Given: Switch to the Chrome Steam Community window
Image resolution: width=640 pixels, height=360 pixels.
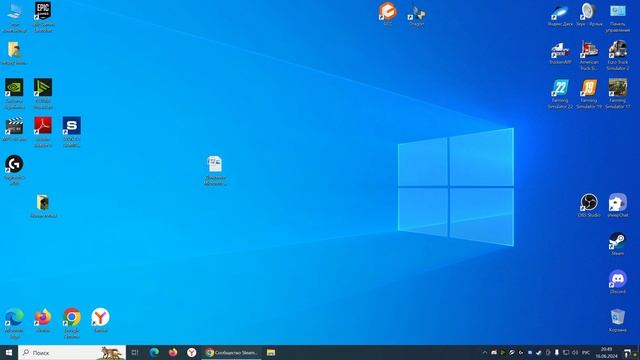Looking at the screenshot, I should (231, 352).
